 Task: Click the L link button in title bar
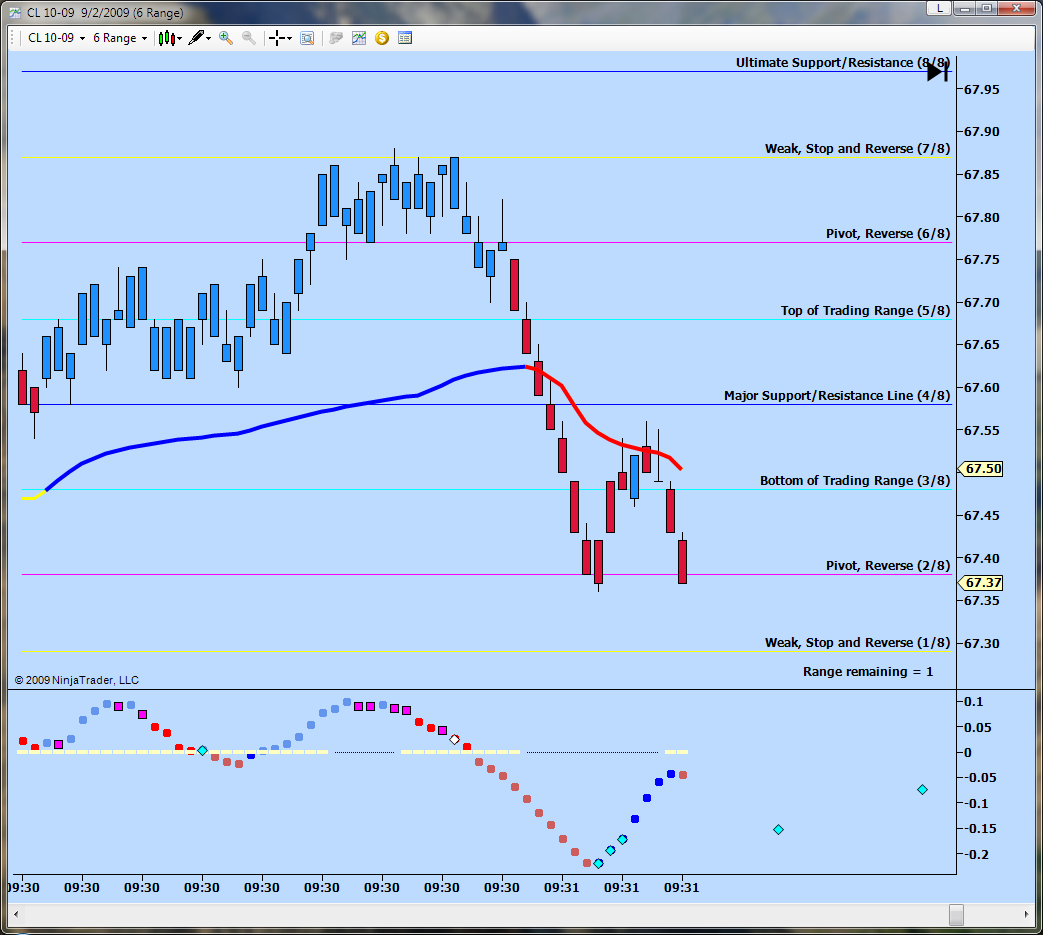point(939,8)
